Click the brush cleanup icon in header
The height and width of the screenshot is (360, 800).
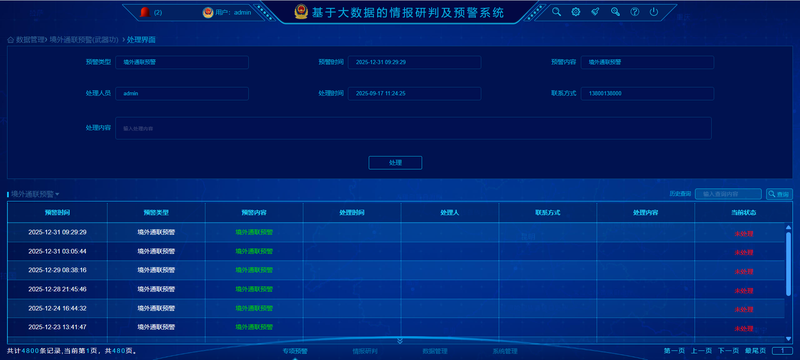pos(595,12)
